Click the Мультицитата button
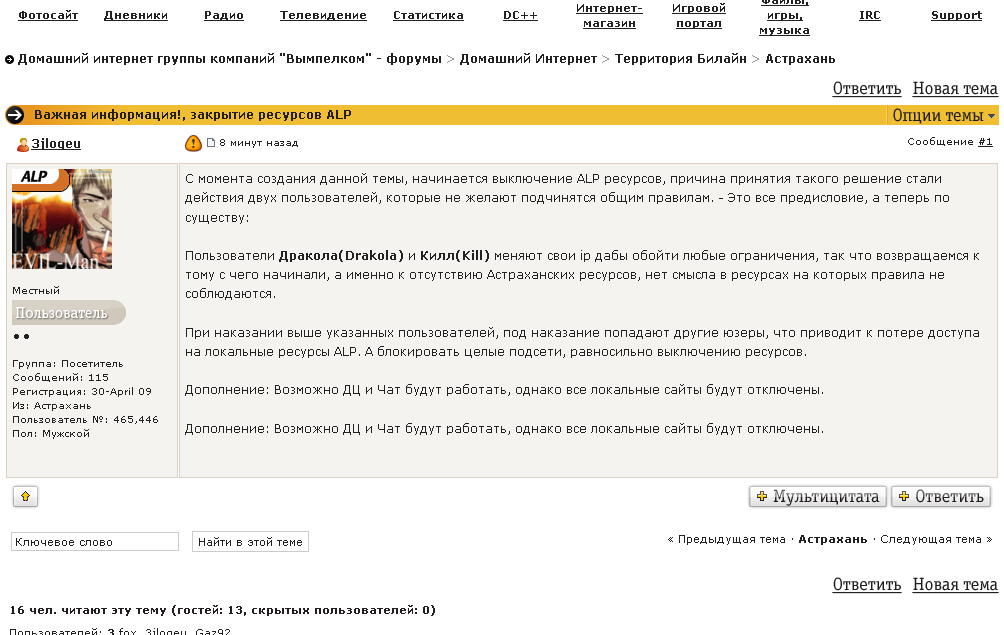 pos(818,497)
